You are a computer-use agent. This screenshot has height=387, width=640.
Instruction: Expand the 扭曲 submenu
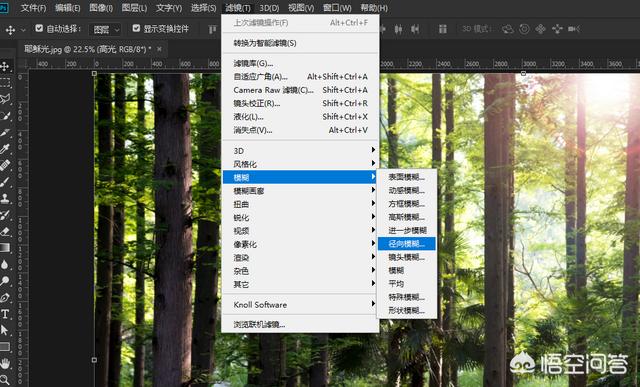pyautogui.click(x=300, y=204)
